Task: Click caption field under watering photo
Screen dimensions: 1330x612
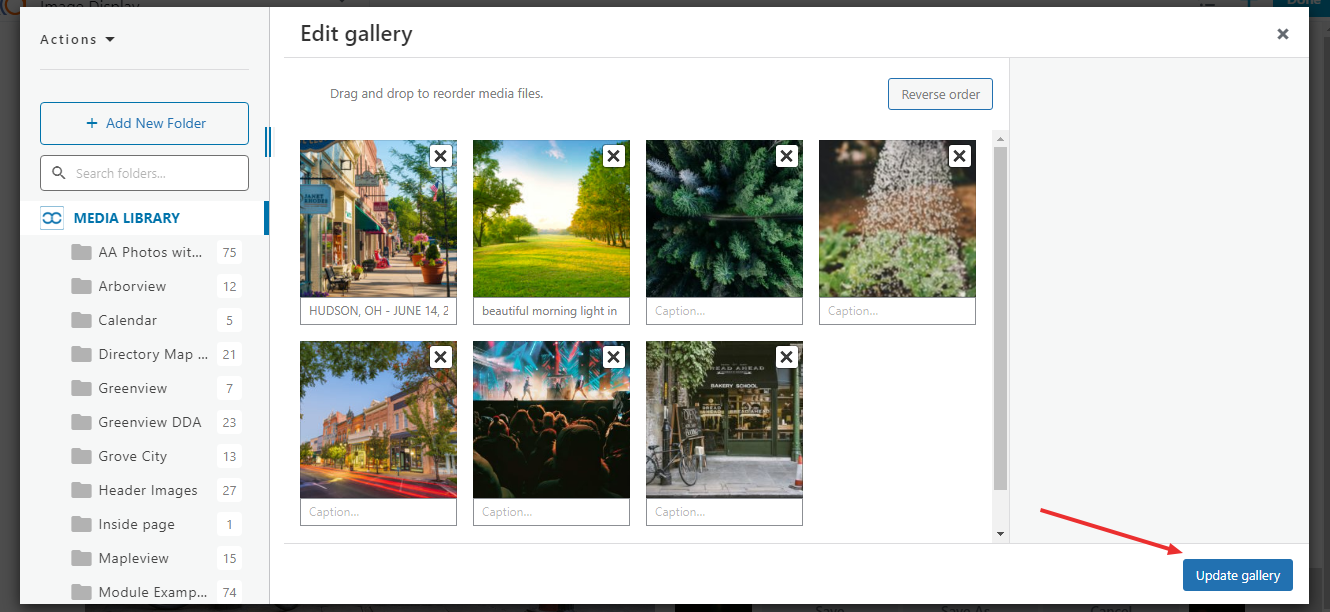Action: 897,311
